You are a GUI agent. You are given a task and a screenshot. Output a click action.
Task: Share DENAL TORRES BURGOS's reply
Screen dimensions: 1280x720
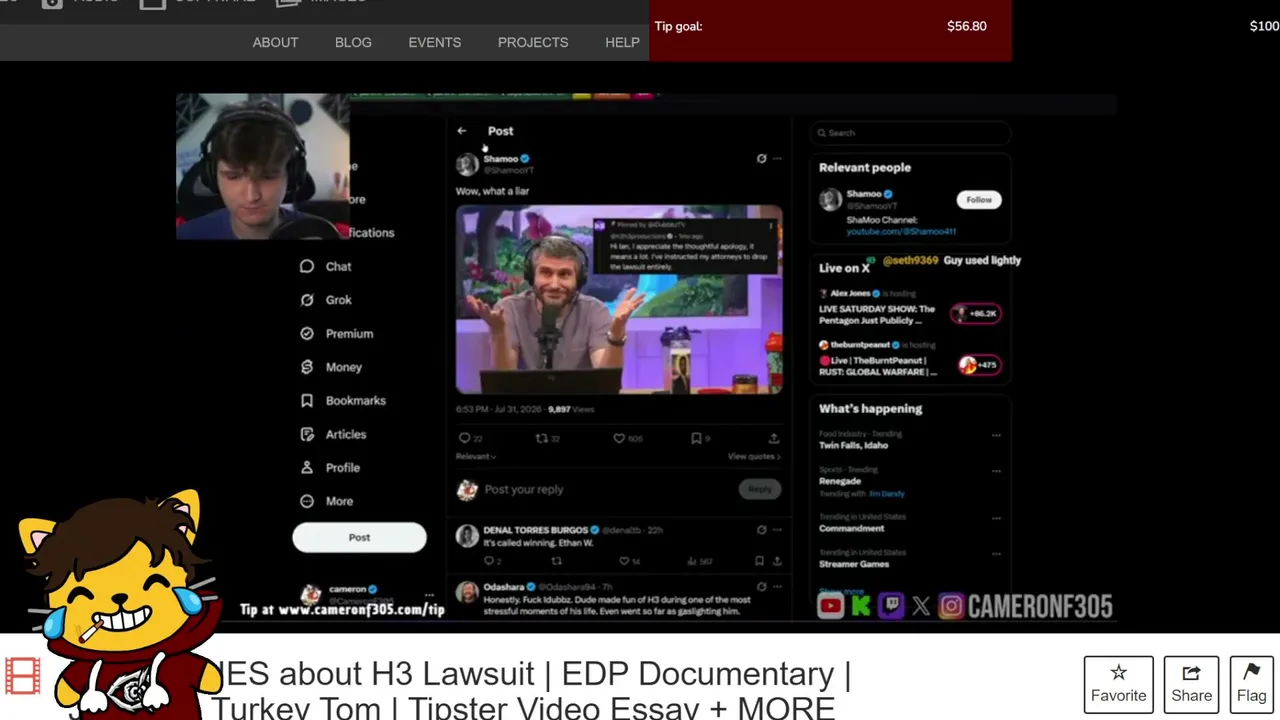tap(777, 561)
